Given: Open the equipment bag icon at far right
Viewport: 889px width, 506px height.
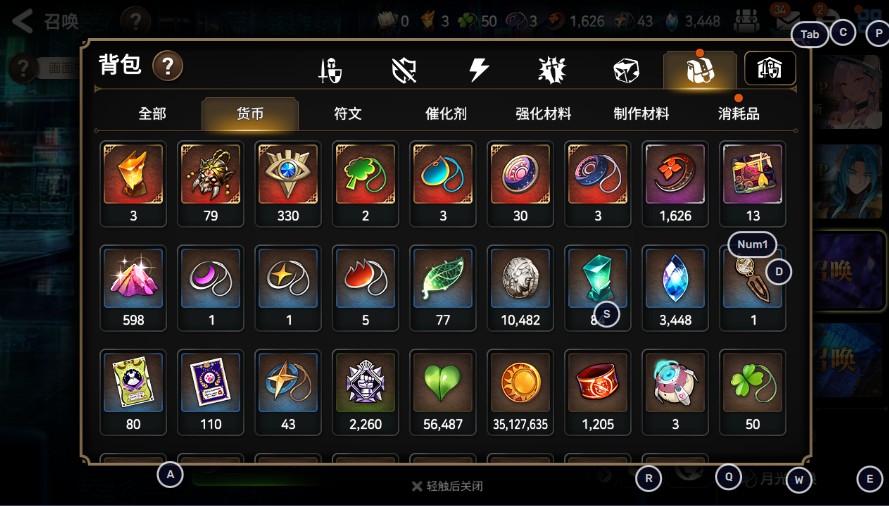Looking at the screenshot, I should (x=770, y=69).
